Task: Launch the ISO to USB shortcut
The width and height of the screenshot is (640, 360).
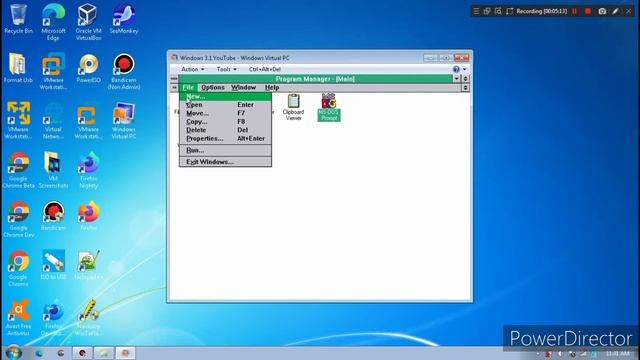Action: coord(53,265)
